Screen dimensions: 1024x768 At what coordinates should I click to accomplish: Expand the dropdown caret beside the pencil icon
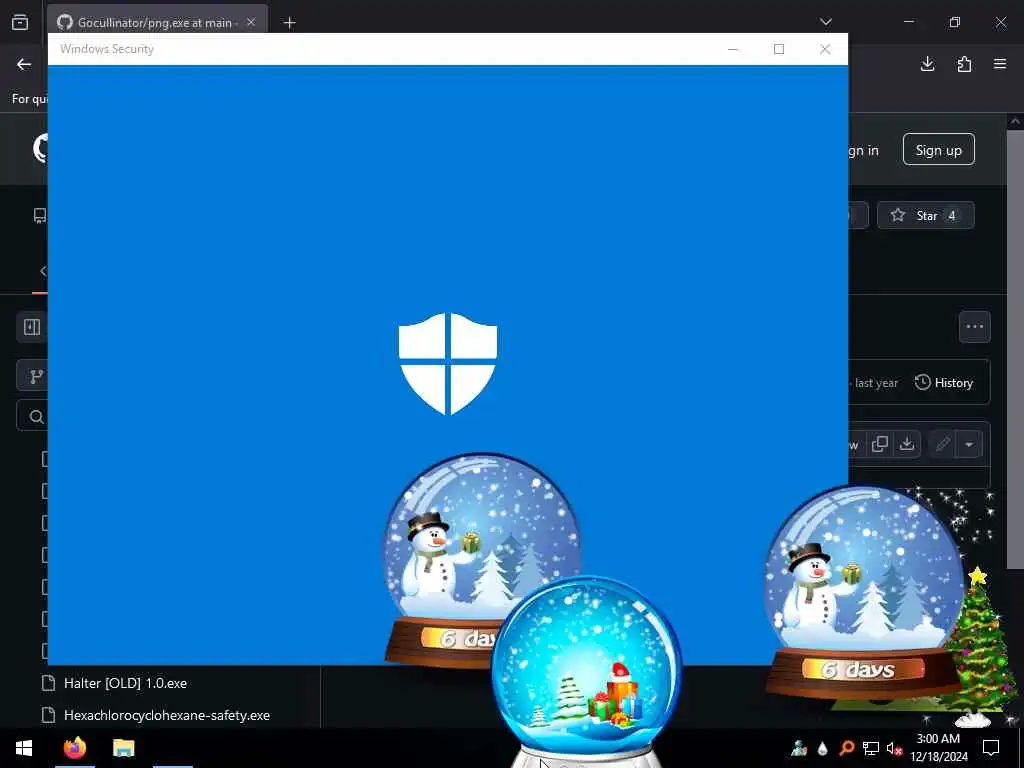tap(969, 444)
